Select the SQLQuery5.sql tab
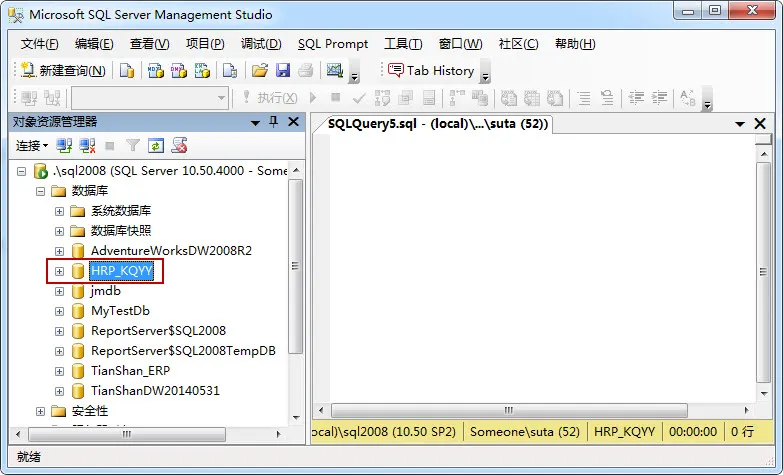The image size is (783, 475). (x=437, y=123)
